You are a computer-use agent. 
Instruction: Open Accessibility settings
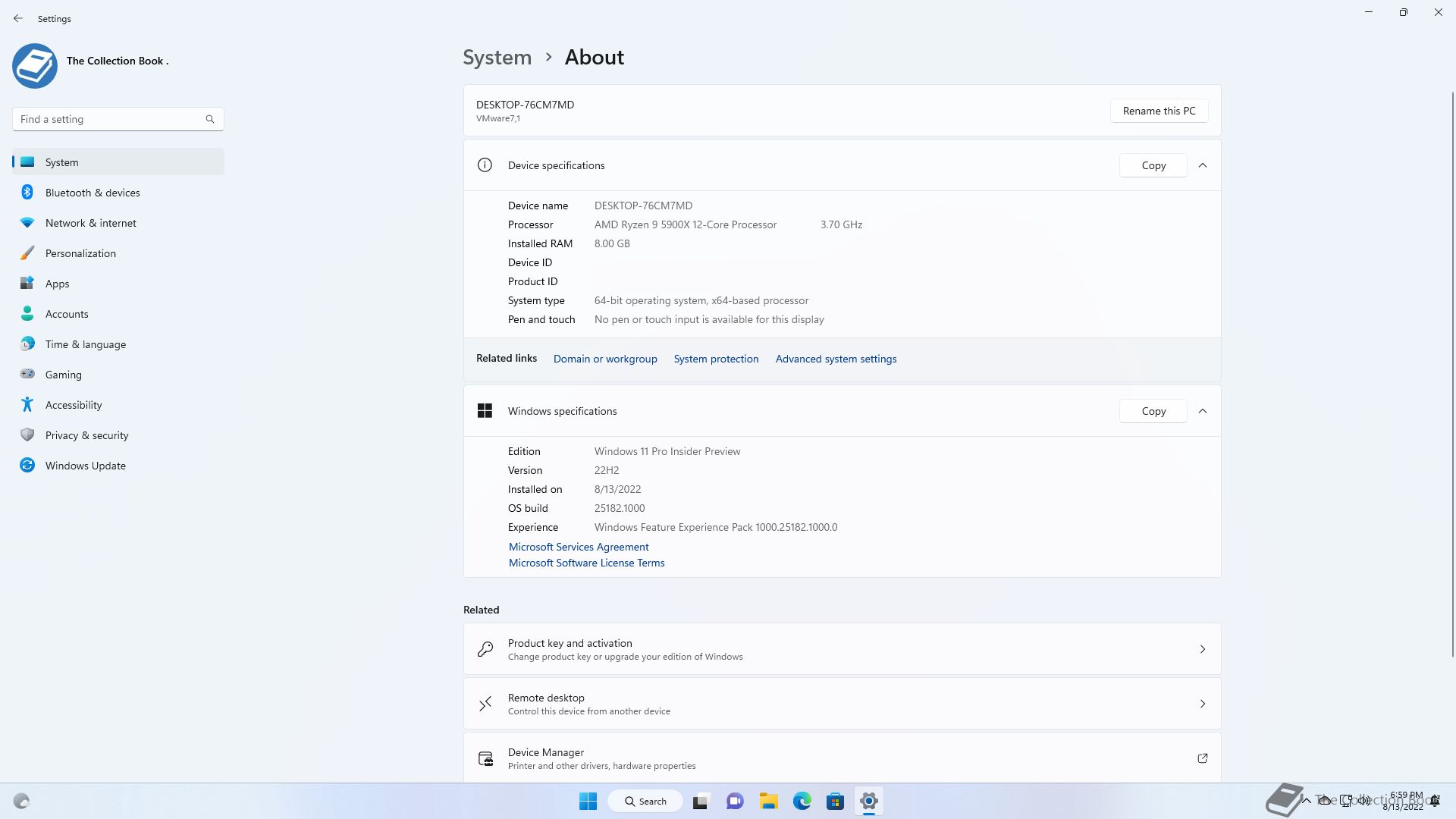[118, 405]
